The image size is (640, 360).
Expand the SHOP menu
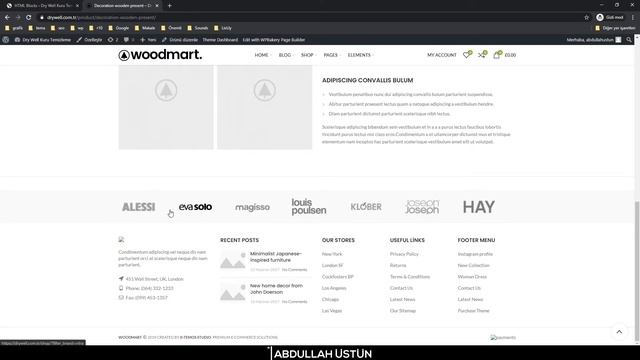[308, 55]
